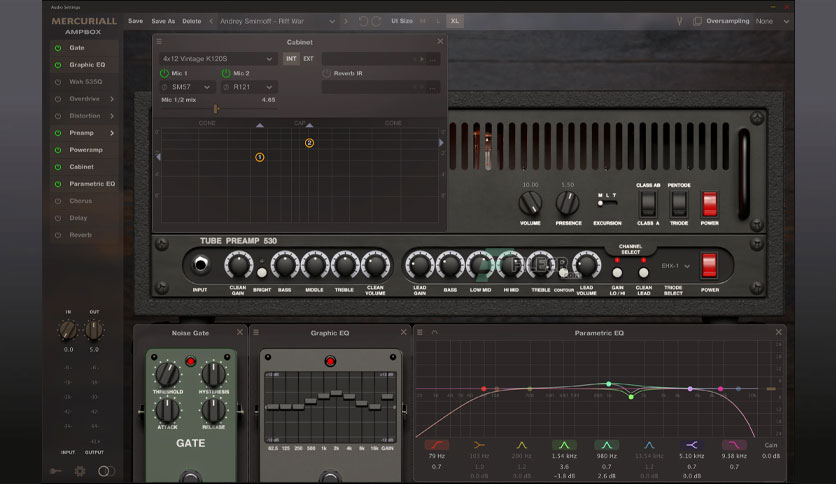Screen dimensions: 836x484
Task: Open the Oversampling None dropdown
Action: point(772,21)
